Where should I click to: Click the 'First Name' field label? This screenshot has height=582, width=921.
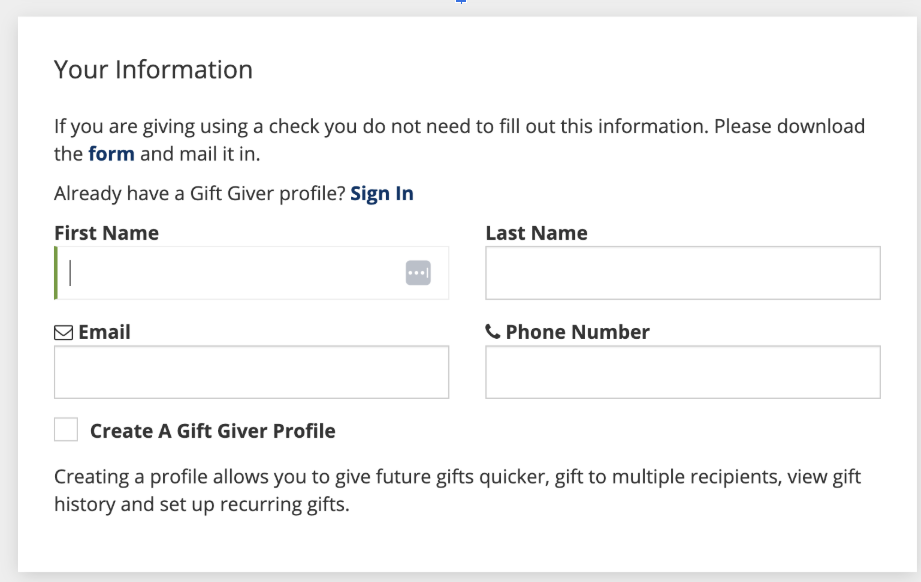point(106,234)
